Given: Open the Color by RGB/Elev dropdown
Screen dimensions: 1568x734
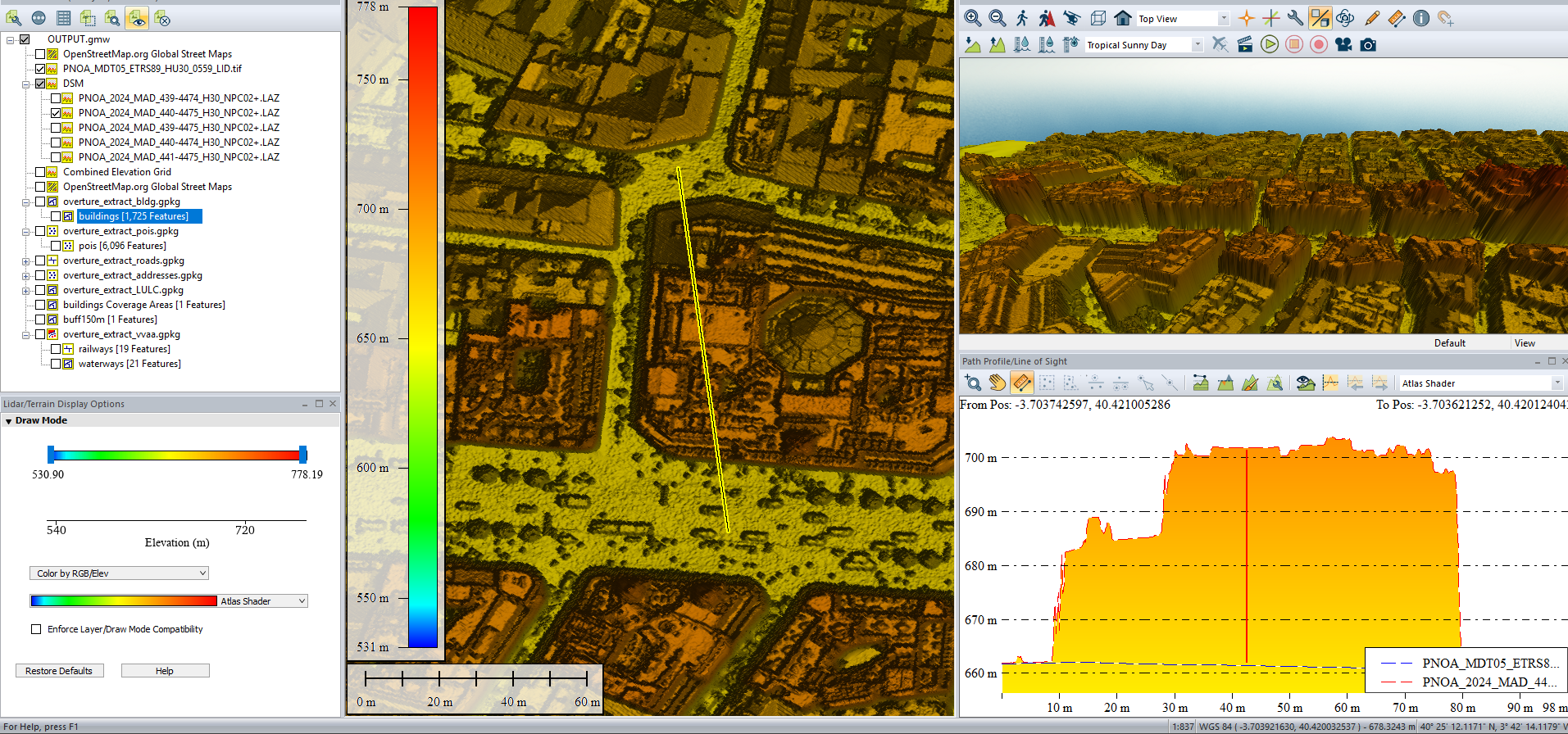Looking at the screenshot, I should (119, 573).
